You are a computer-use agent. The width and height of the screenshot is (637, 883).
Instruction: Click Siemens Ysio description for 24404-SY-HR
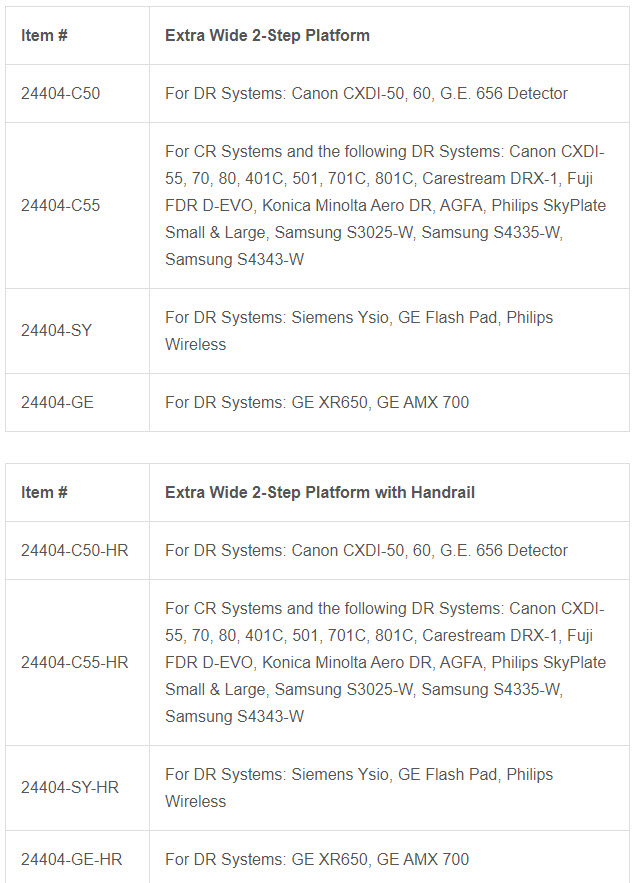359,788
